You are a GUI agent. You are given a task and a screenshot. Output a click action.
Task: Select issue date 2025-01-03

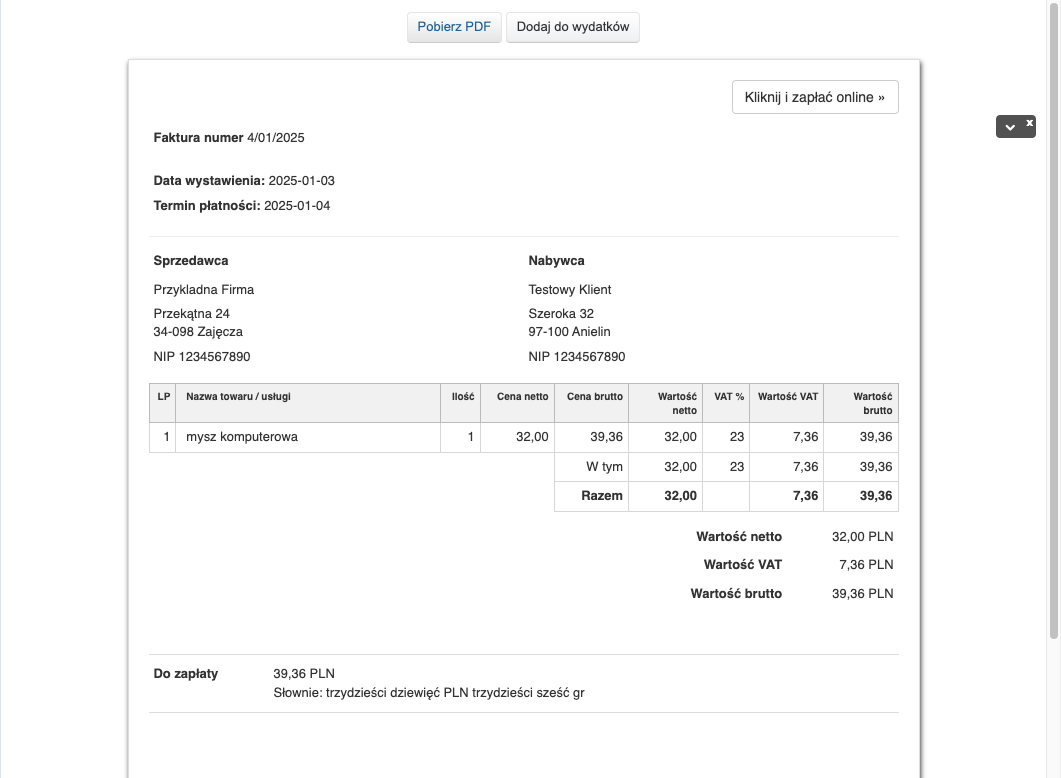(301, 181)
